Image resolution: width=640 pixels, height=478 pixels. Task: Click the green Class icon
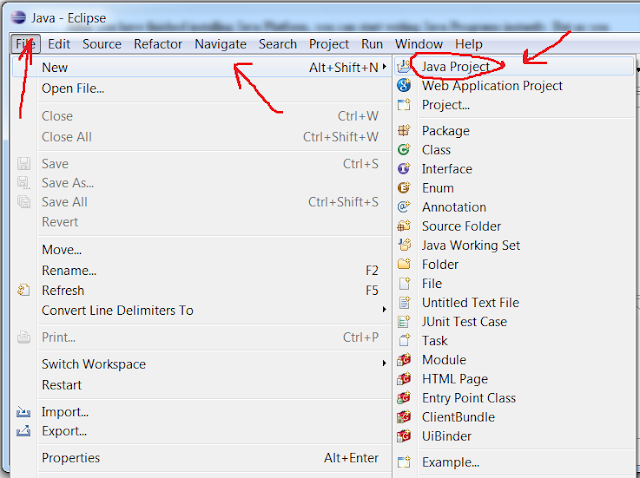pos(404,149)
